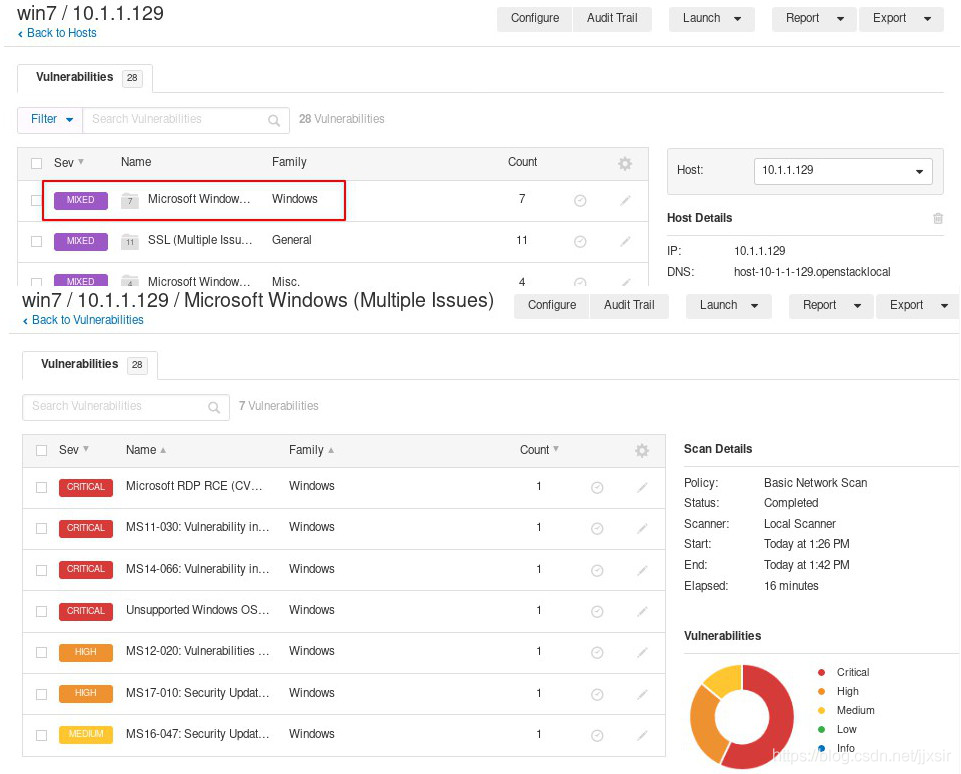This screenshot has width=961, height=774.
Task: Click the snooze clock icon in the SSL (Multiple Issues) row
Action: (x=580, y=241)
